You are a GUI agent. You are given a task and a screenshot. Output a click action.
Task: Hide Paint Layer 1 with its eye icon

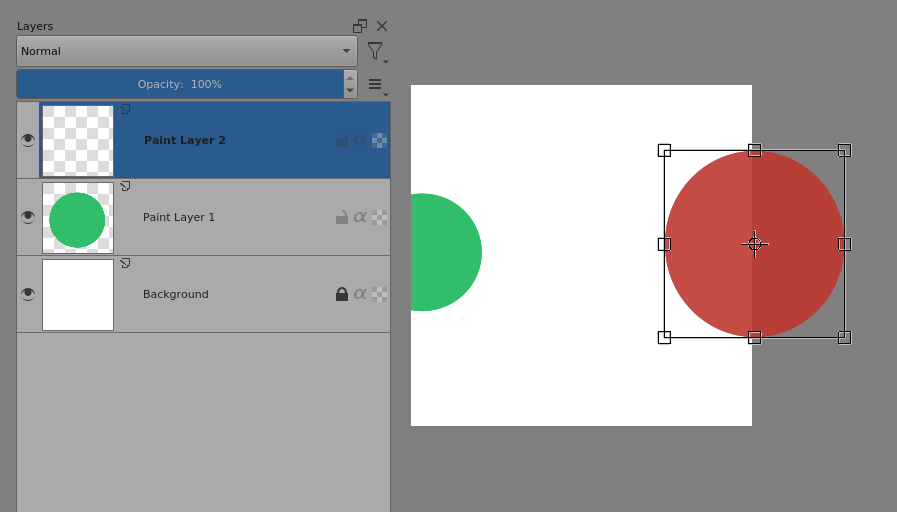[28, 217]
